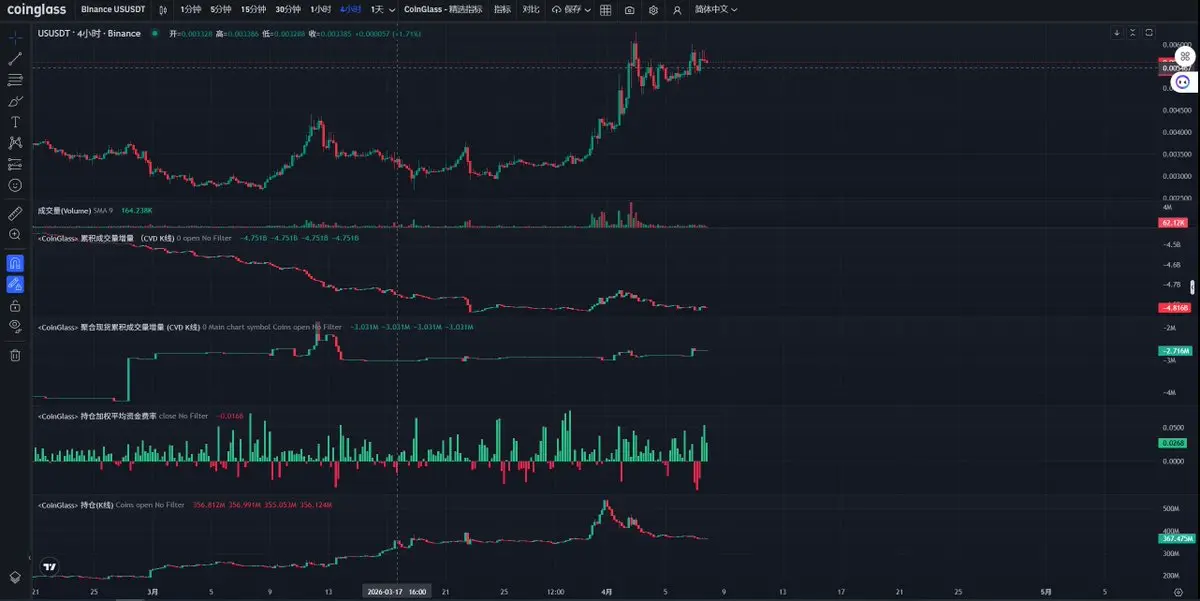Take a chart snapshot camera icon
This screenshot has width=1200, height=601.
(x=629, y=10)
